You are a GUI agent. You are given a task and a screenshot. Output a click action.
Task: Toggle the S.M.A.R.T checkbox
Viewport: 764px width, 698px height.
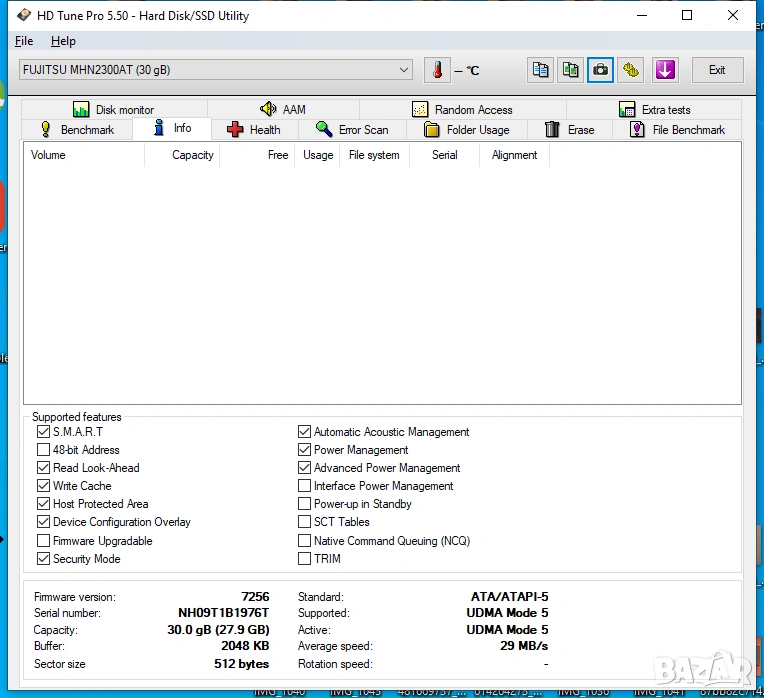click(x=43, y=432)
